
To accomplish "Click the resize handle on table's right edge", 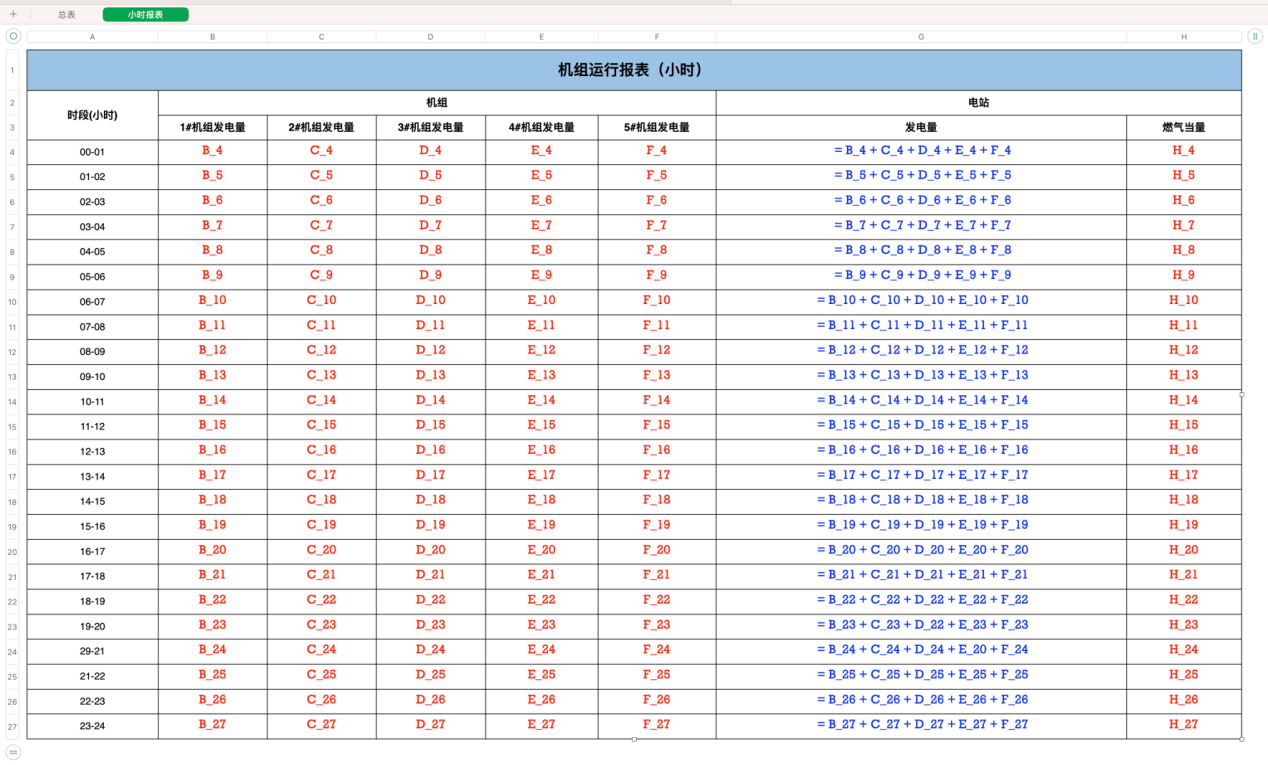I will tap(1242, 394).
